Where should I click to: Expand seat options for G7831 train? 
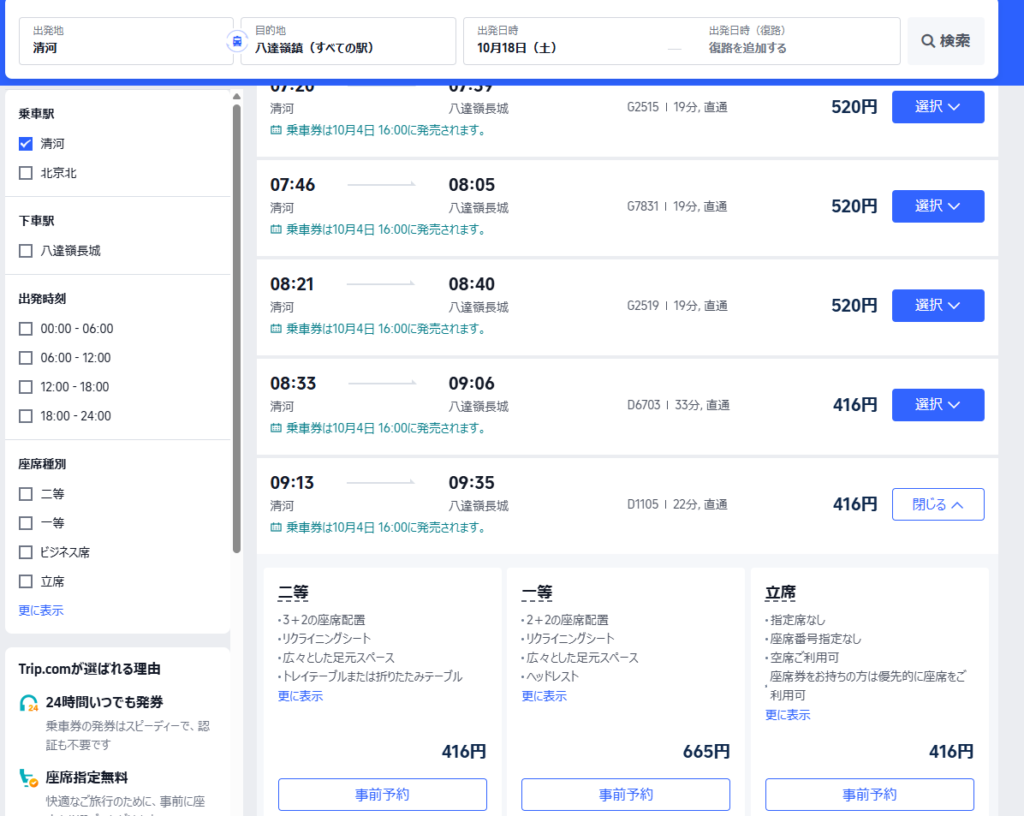point(937,206)
